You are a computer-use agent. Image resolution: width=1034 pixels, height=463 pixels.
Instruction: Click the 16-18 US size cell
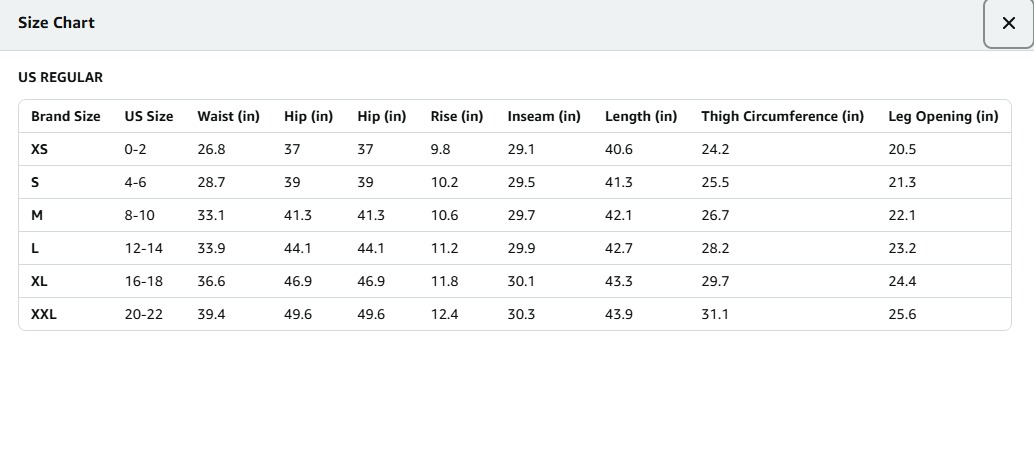click(144, 281)
